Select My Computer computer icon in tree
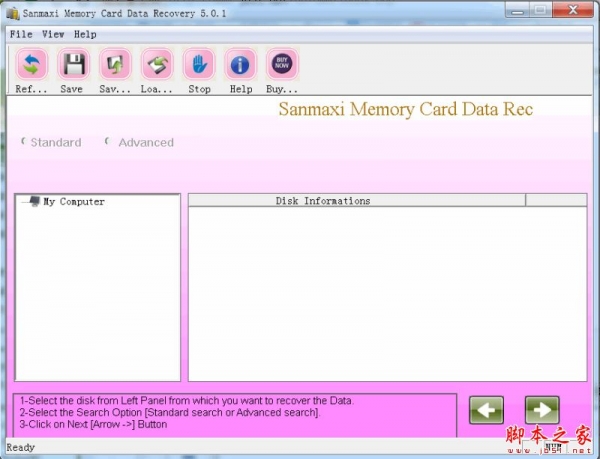This screenshot has width=600, height=459. [34, 201]
